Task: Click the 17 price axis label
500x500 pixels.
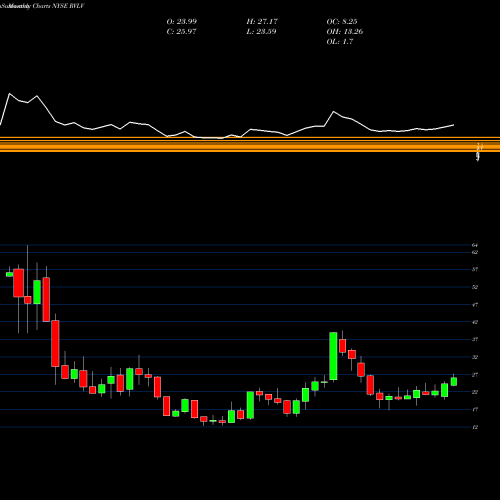Action: click(475, 410)
